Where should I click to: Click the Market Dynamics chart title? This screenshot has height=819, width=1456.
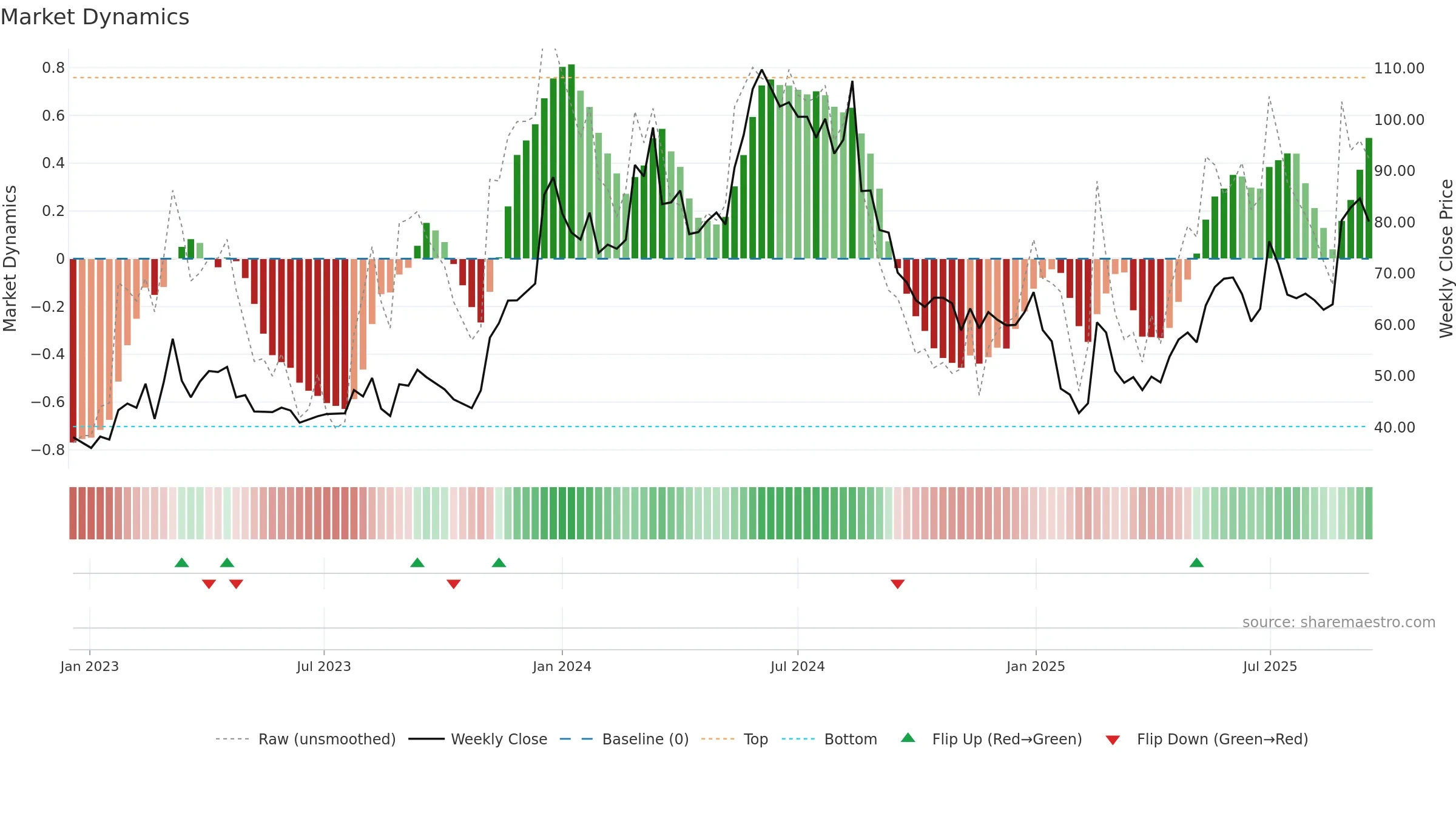point(95,17)
